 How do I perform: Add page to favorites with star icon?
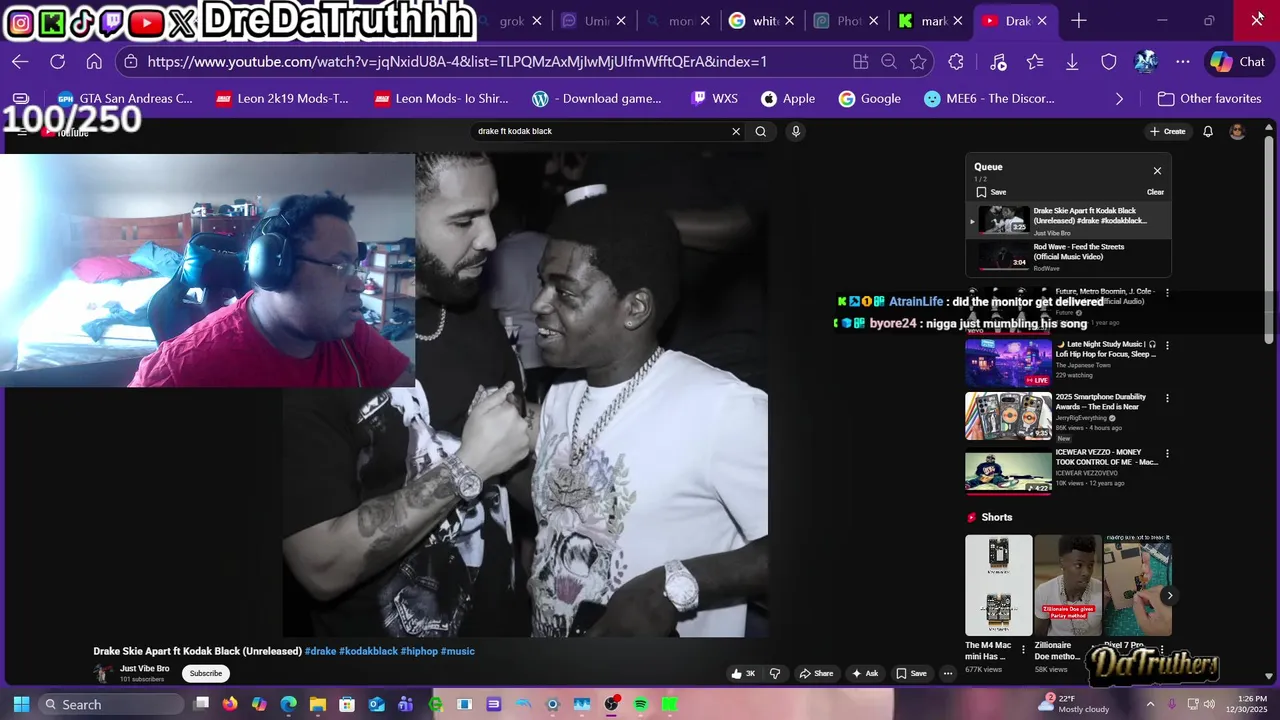click(x=918, y=62)
